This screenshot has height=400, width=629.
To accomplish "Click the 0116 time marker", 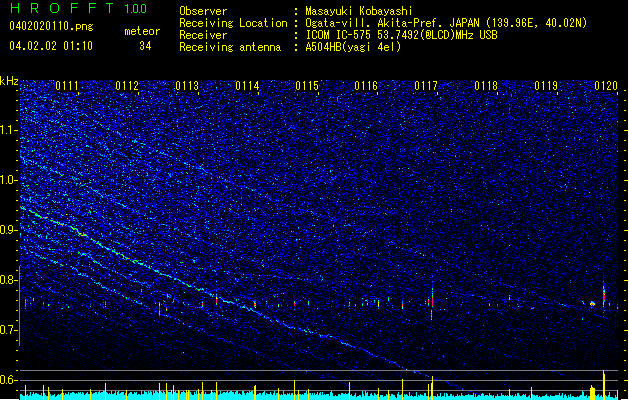I will (x=366, y=86).
